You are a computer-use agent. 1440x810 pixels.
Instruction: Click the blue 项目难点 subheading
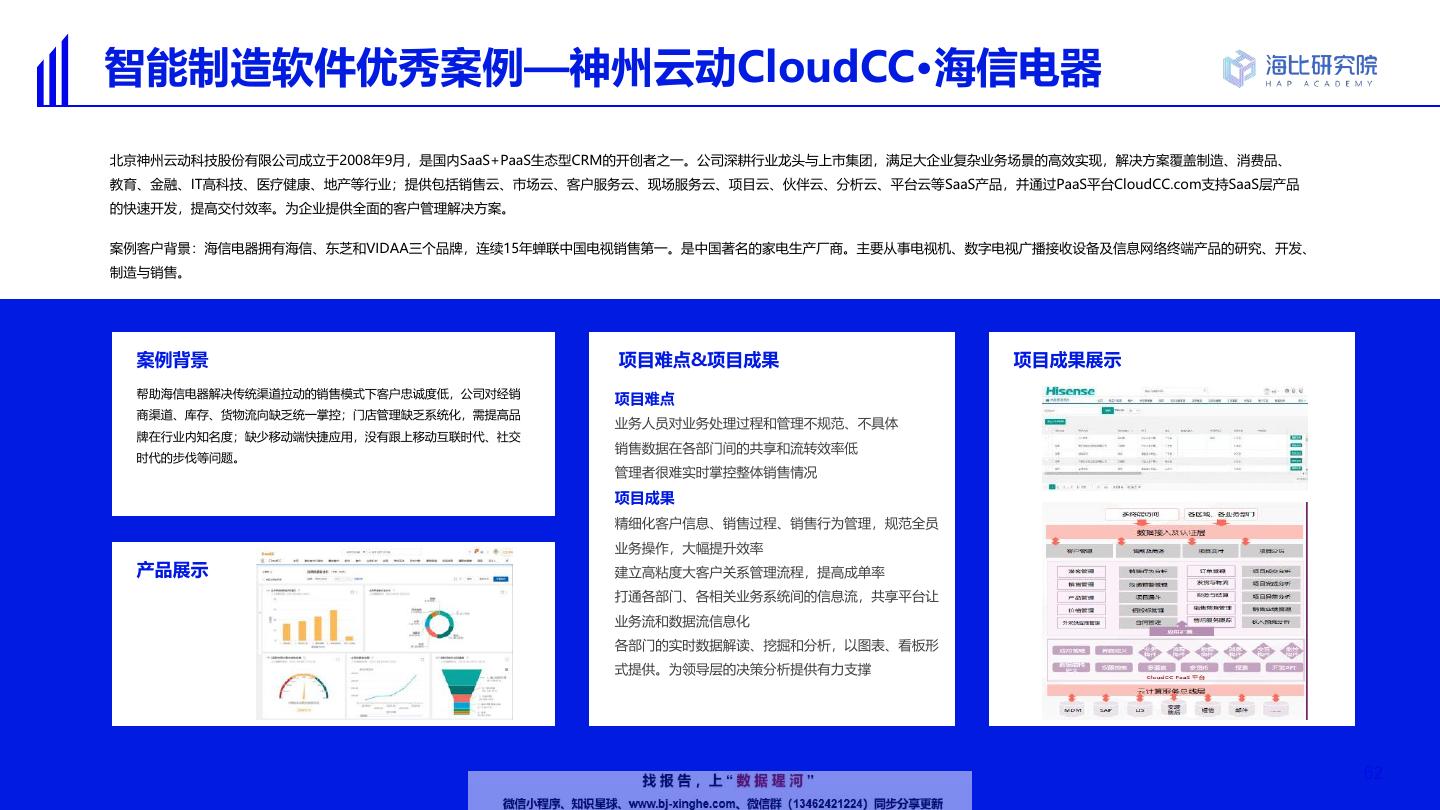644,399
